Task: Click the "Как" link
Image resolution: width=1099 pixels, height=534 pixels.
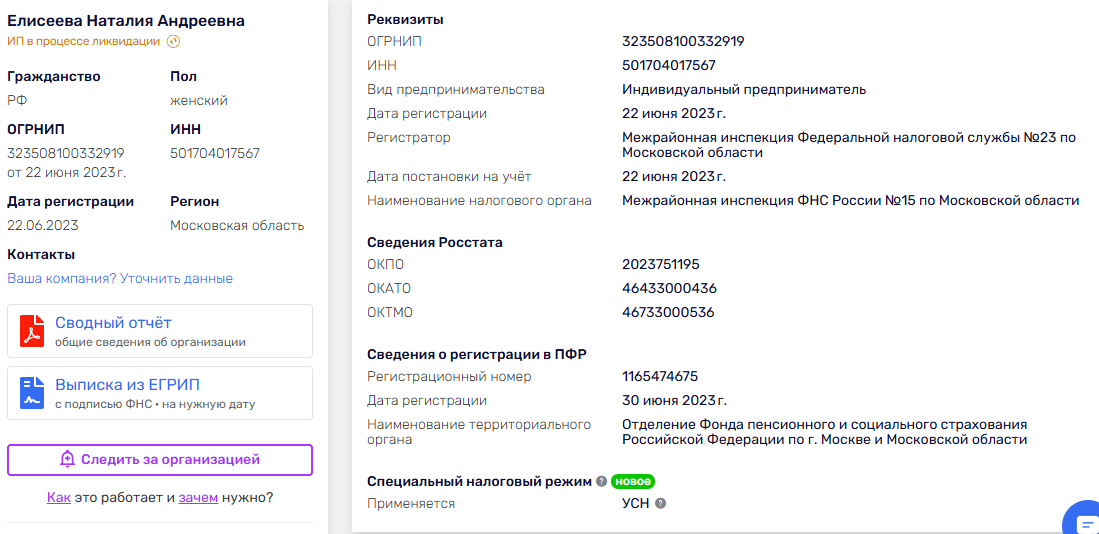Action: coord(58,497)
